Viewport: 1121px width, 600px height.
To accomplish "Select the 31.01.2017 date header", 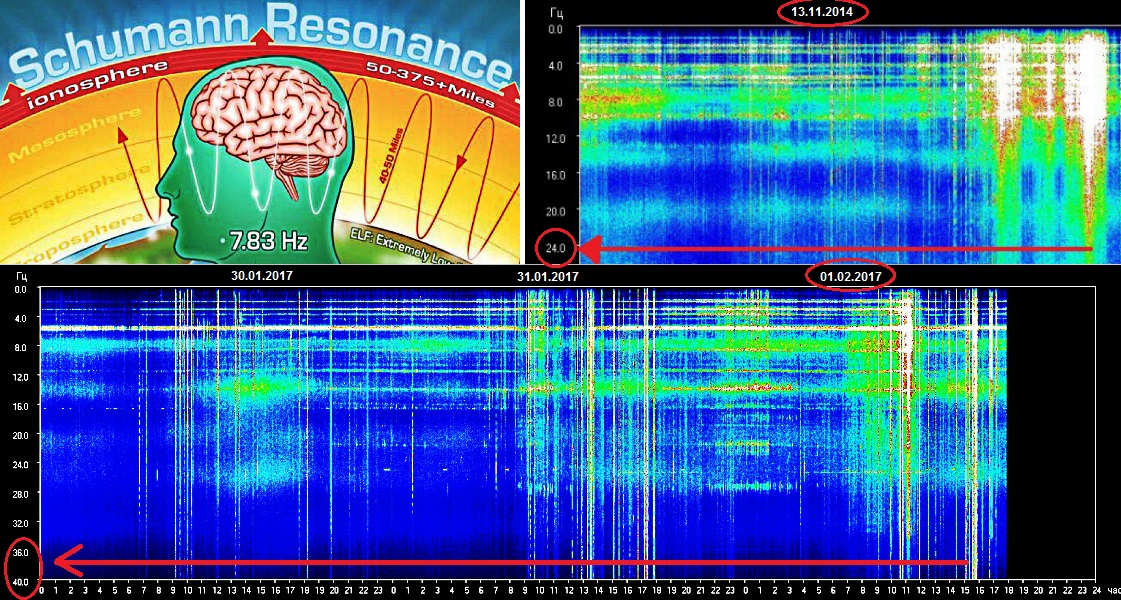I will pyautogui.click(x=546, y=275).
